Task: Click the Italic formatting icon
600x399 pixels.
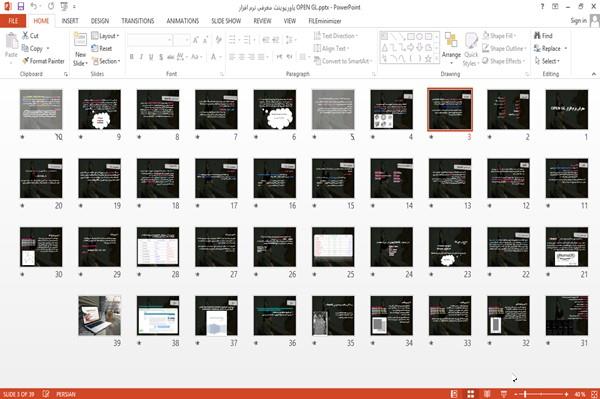Action: tap(141, 57)
